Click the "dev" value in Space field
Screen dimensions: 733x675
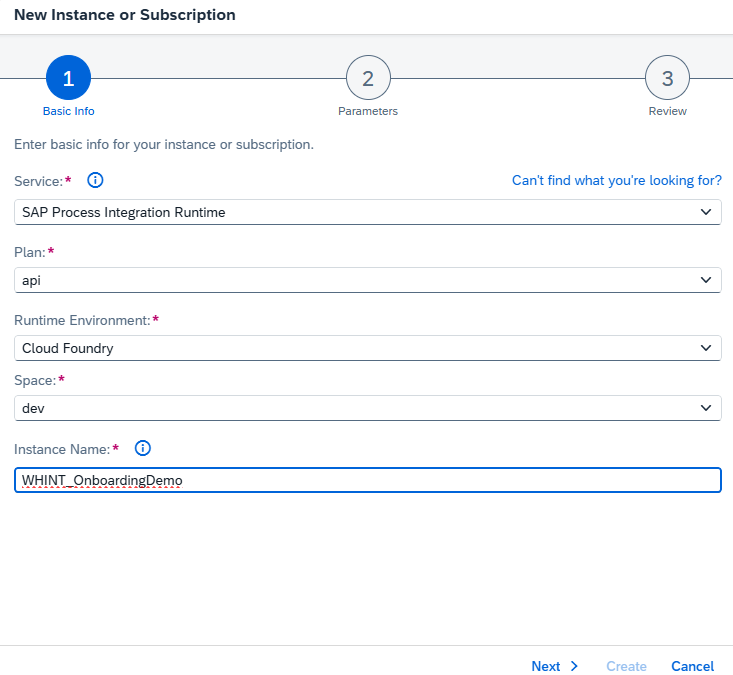[x=33, y=408]
